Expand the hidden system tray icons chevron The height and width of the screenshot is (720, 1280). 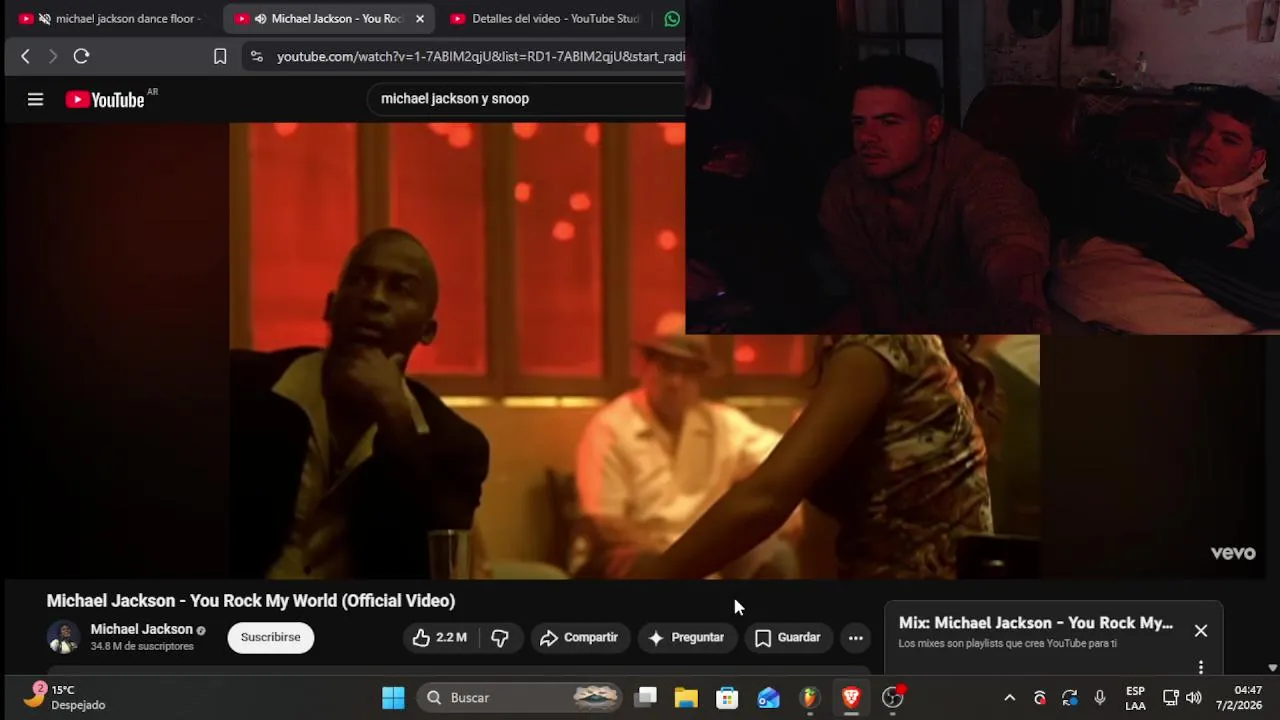click(1010, 698)
